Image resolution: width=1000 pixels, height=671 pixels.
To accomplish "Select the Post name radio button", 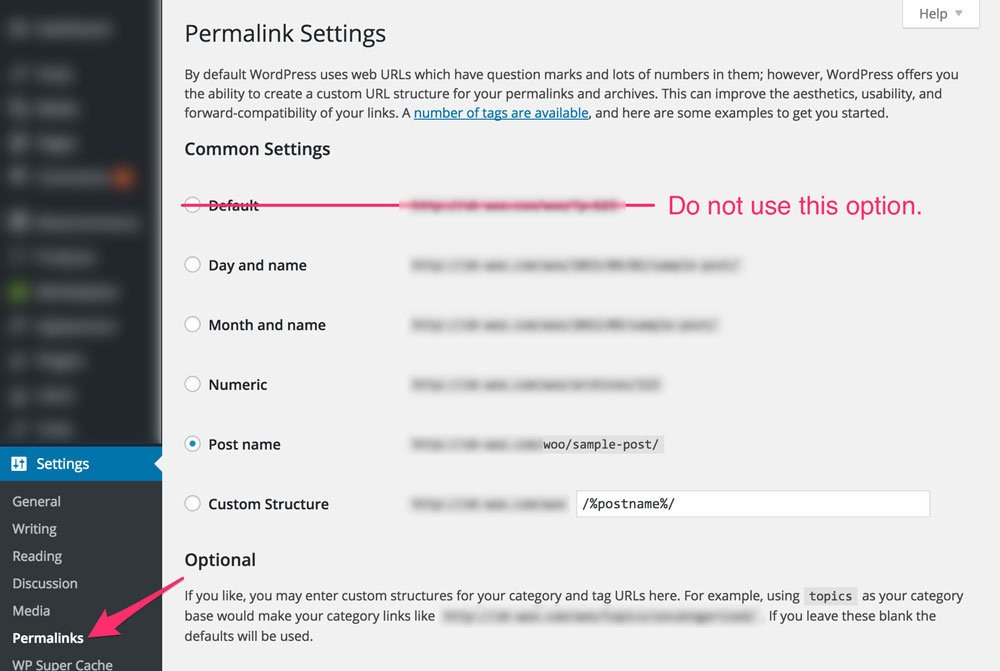I will [x=193, y=444].
